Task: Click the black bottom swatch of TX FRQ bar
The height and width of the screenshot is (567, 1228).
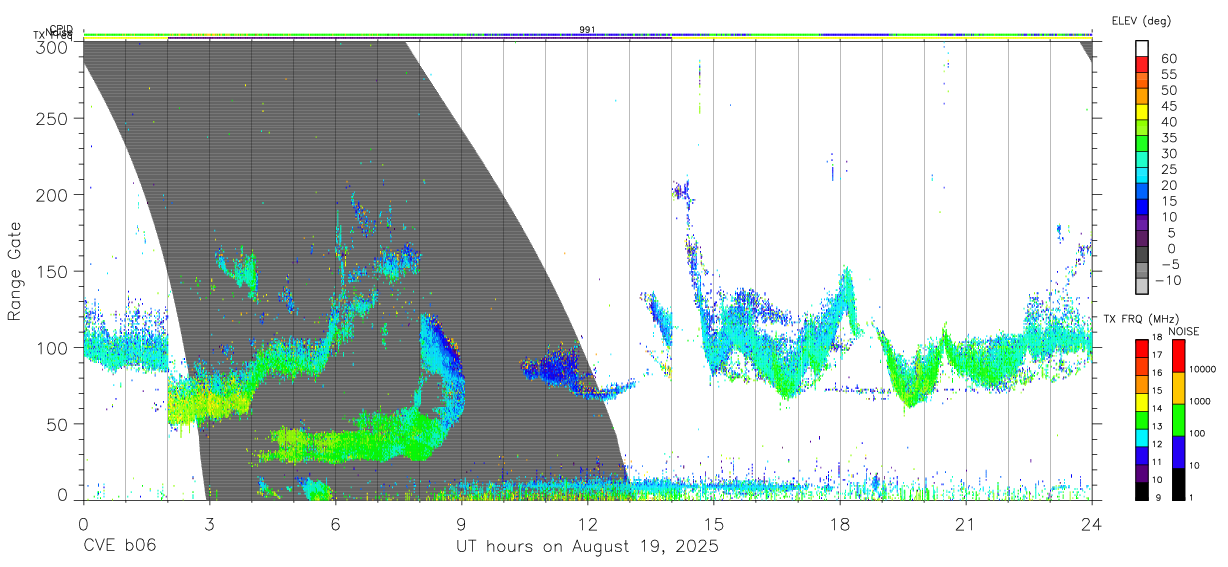Action: point(1142,489)
